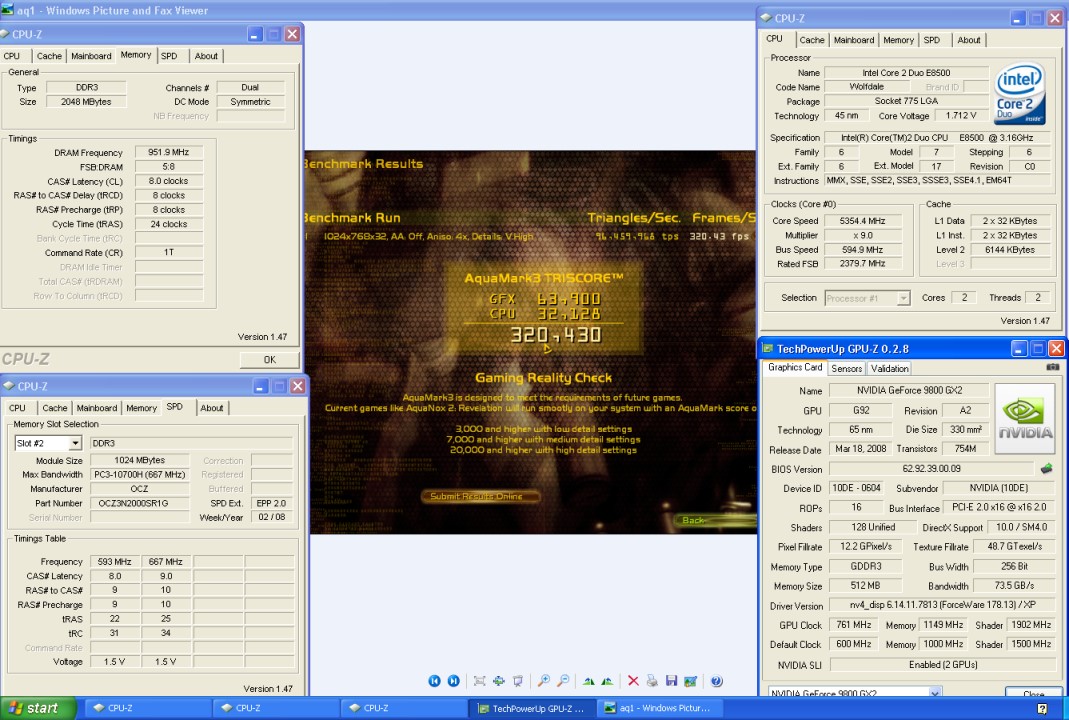1069x720 pixels.
Task: Click the SPD Ext. value EPP 2.0
Action: tap(271, 503)
